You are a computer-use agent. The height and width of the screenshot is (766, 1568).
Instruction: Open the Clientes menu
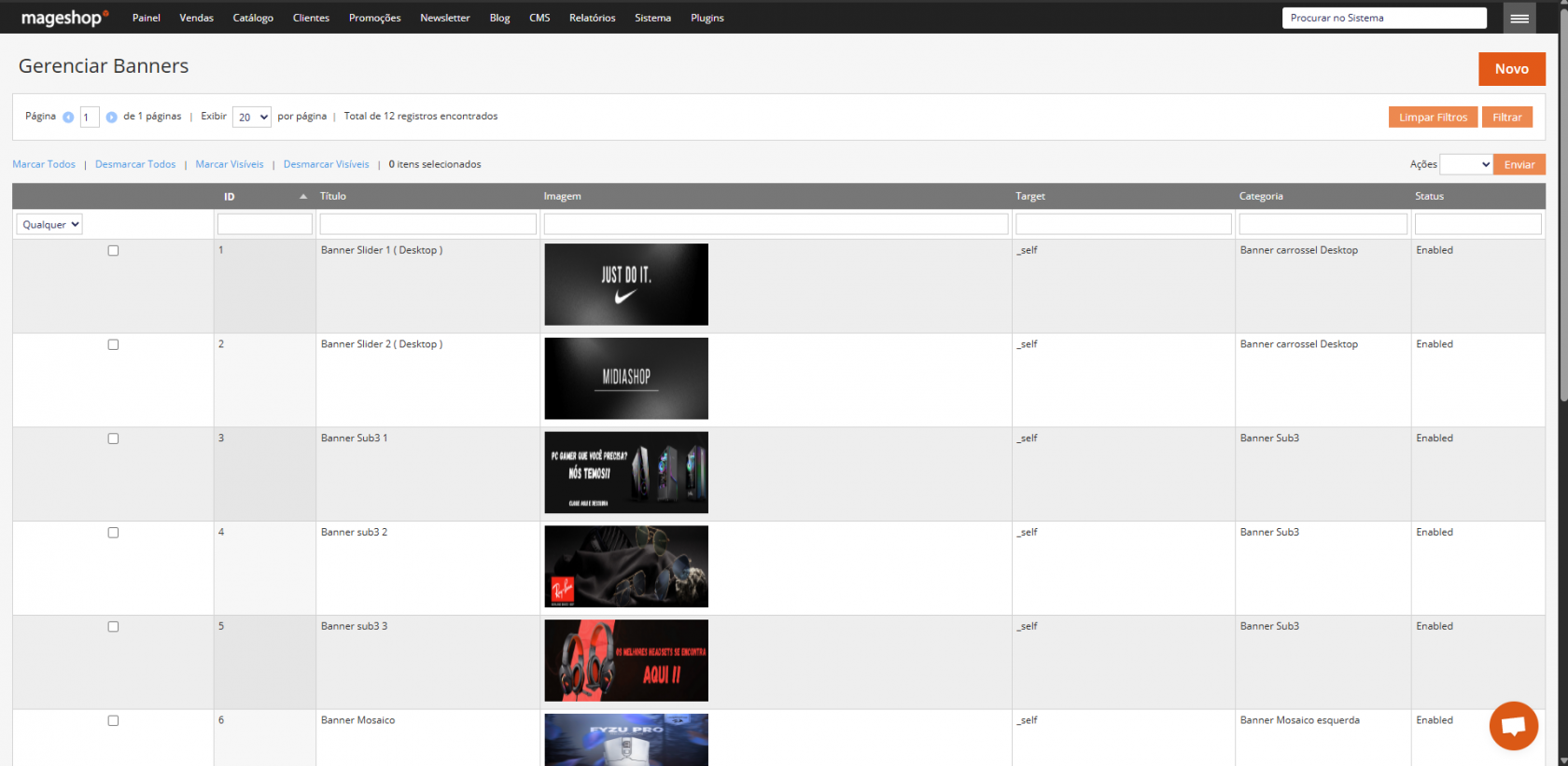coord(311,18)
